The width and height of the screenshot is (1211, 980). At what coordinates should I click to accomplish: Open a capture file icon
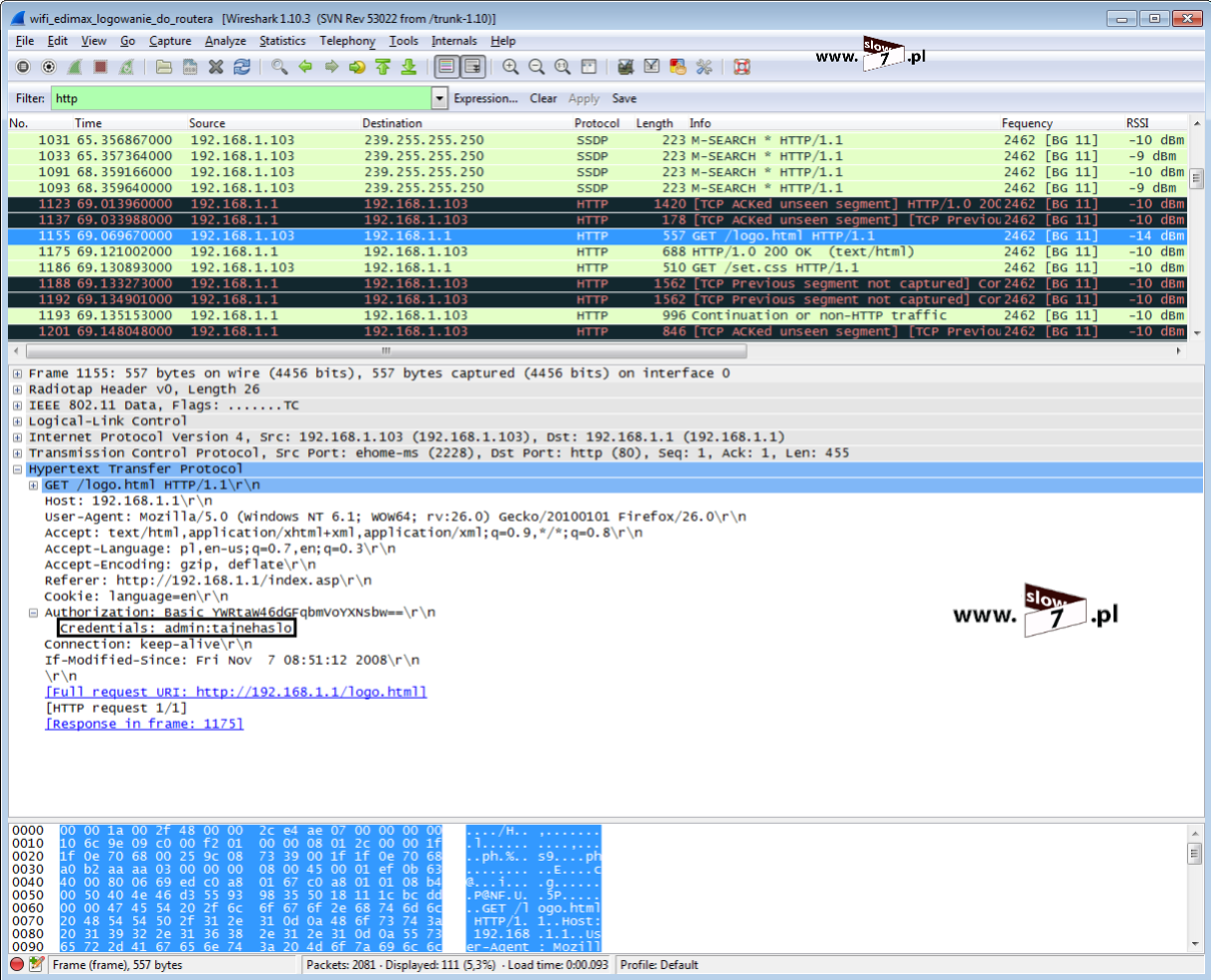[164, 67]
